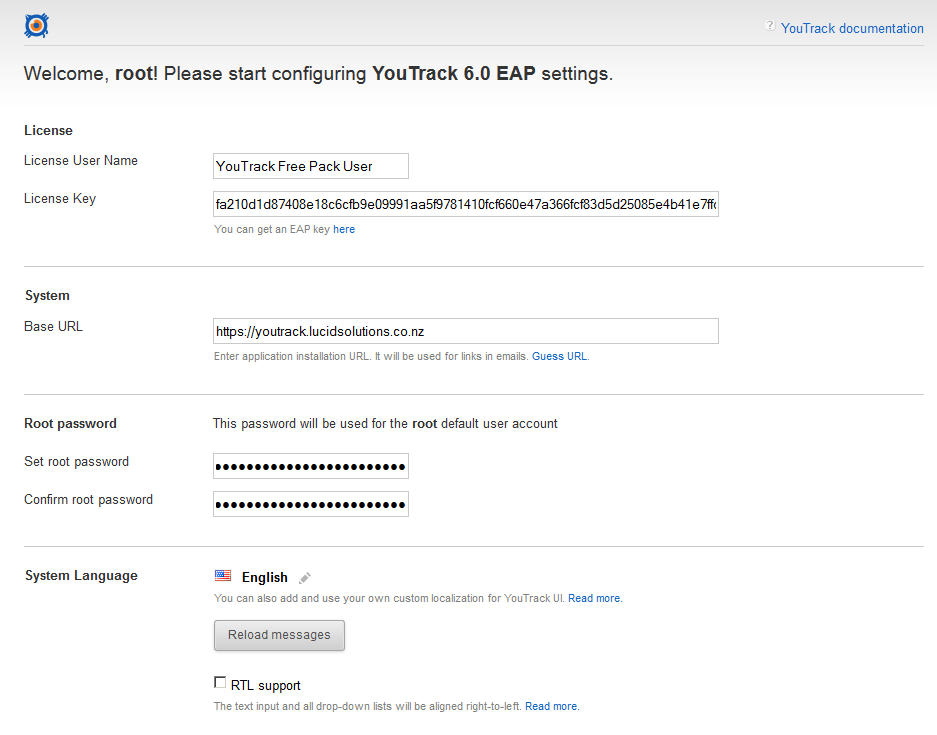The image size is (937, 735).
Task: Click the Guess URL link
Action: pos(559,356)
